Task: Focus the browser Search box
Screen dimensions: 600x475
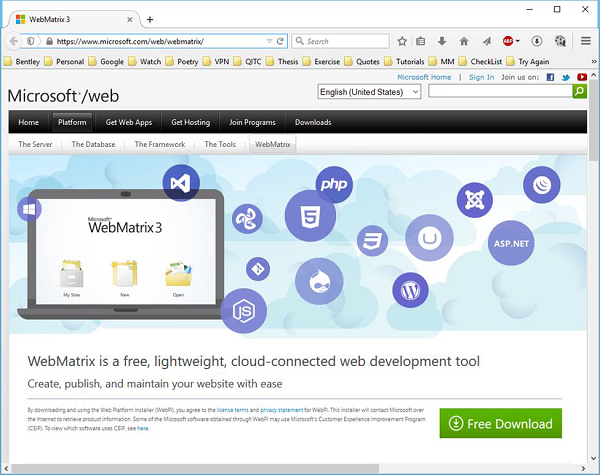Action: tap(341, 41)
